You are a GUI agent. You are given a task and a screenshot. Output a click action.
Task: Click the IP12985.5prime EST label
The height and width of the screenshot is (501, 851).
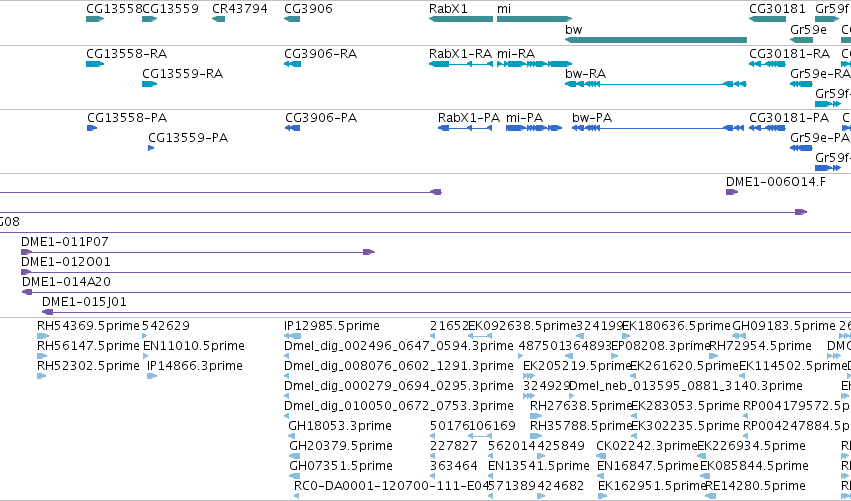332,326
